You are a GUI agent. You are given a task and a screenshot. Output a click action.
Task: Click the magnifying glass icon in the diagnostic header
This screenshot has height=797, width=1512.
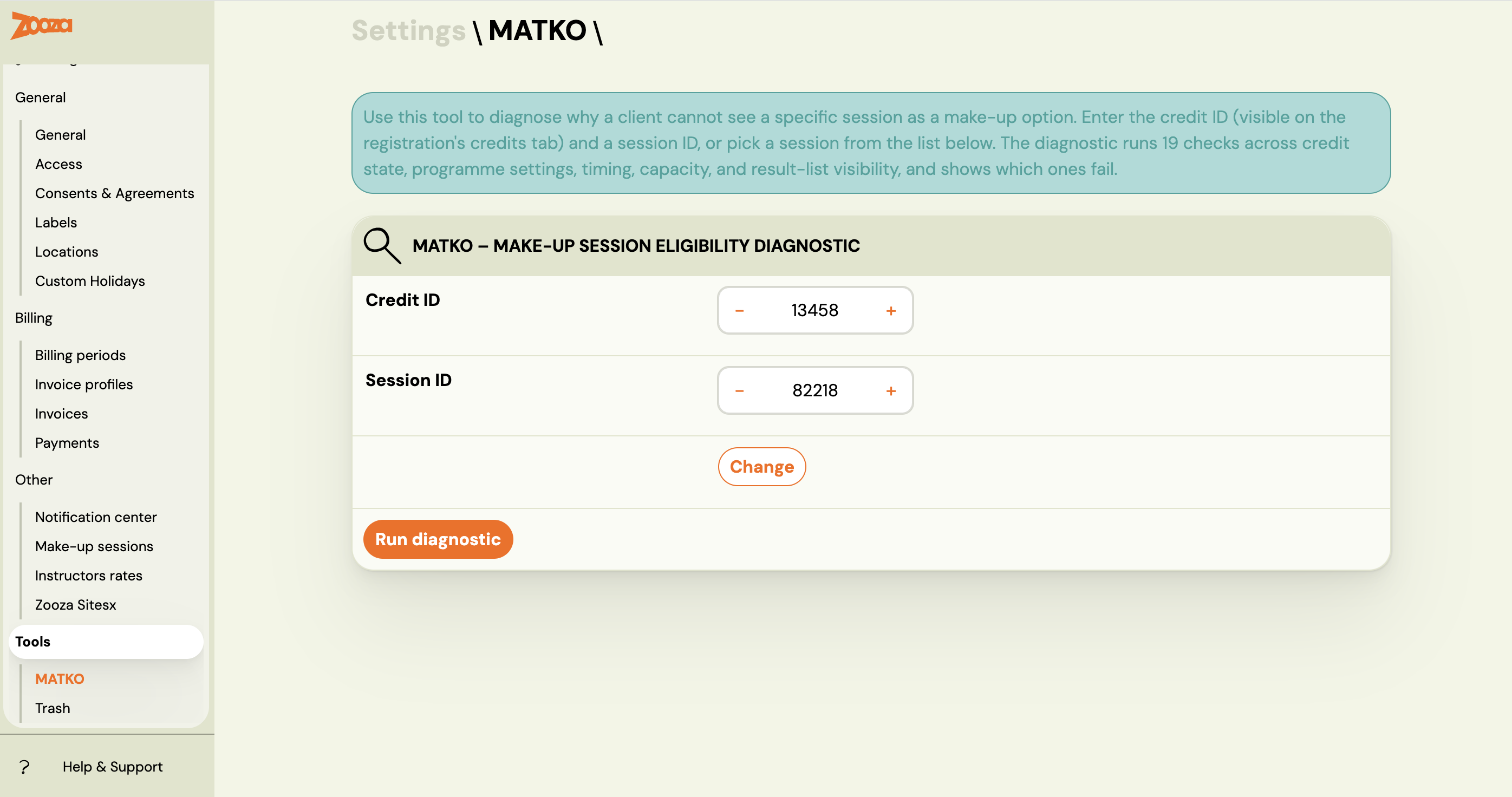[382, 245]
